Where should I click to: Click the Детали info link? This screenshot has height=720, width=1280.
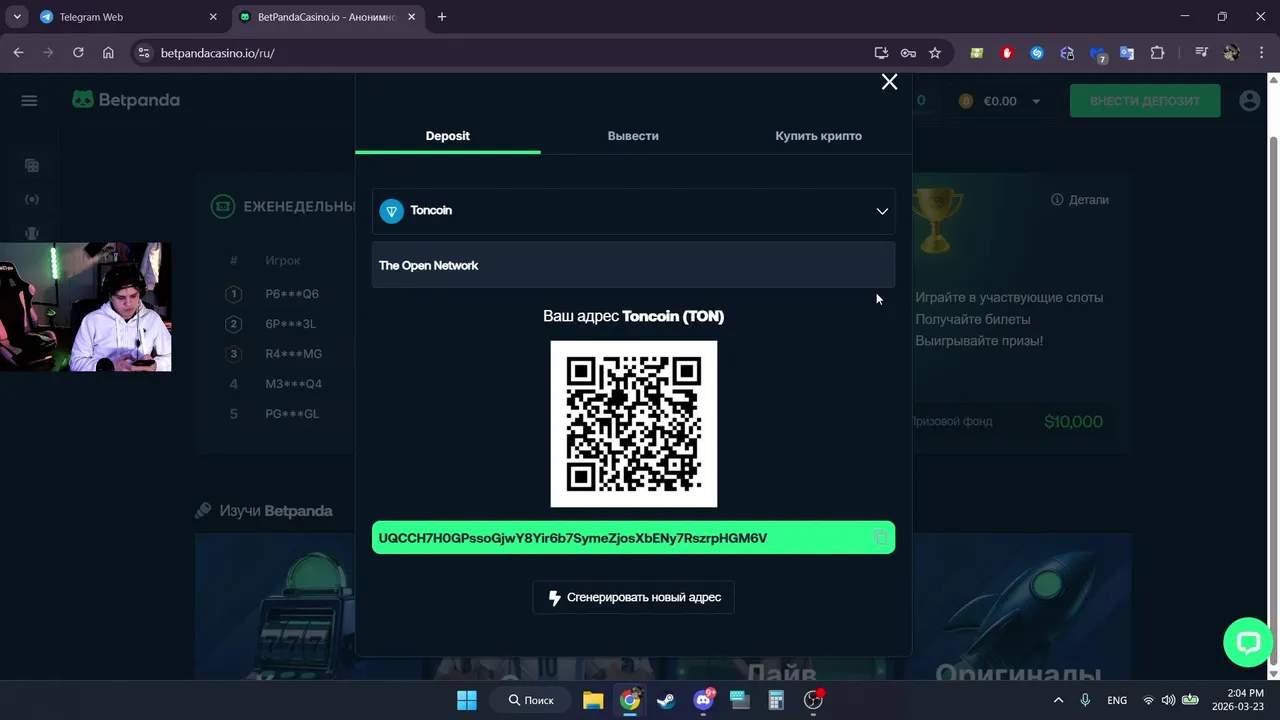(1080, 200)
